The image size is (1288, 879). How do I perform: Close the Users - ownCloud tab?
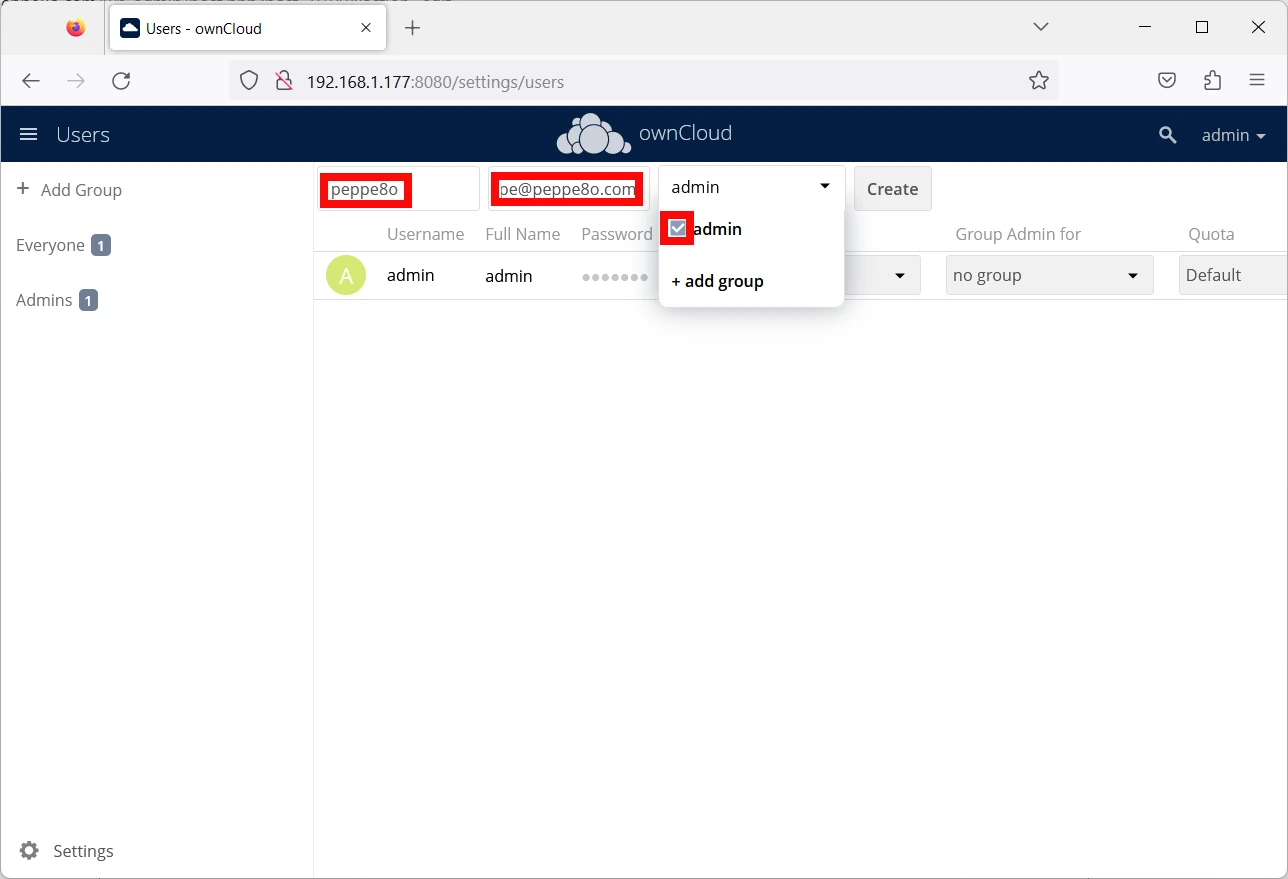tap(366, 28)
